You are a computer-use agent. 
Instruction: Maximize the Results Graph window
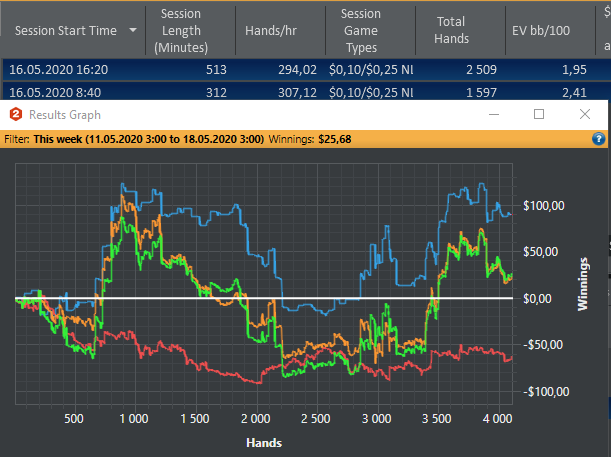539,115
